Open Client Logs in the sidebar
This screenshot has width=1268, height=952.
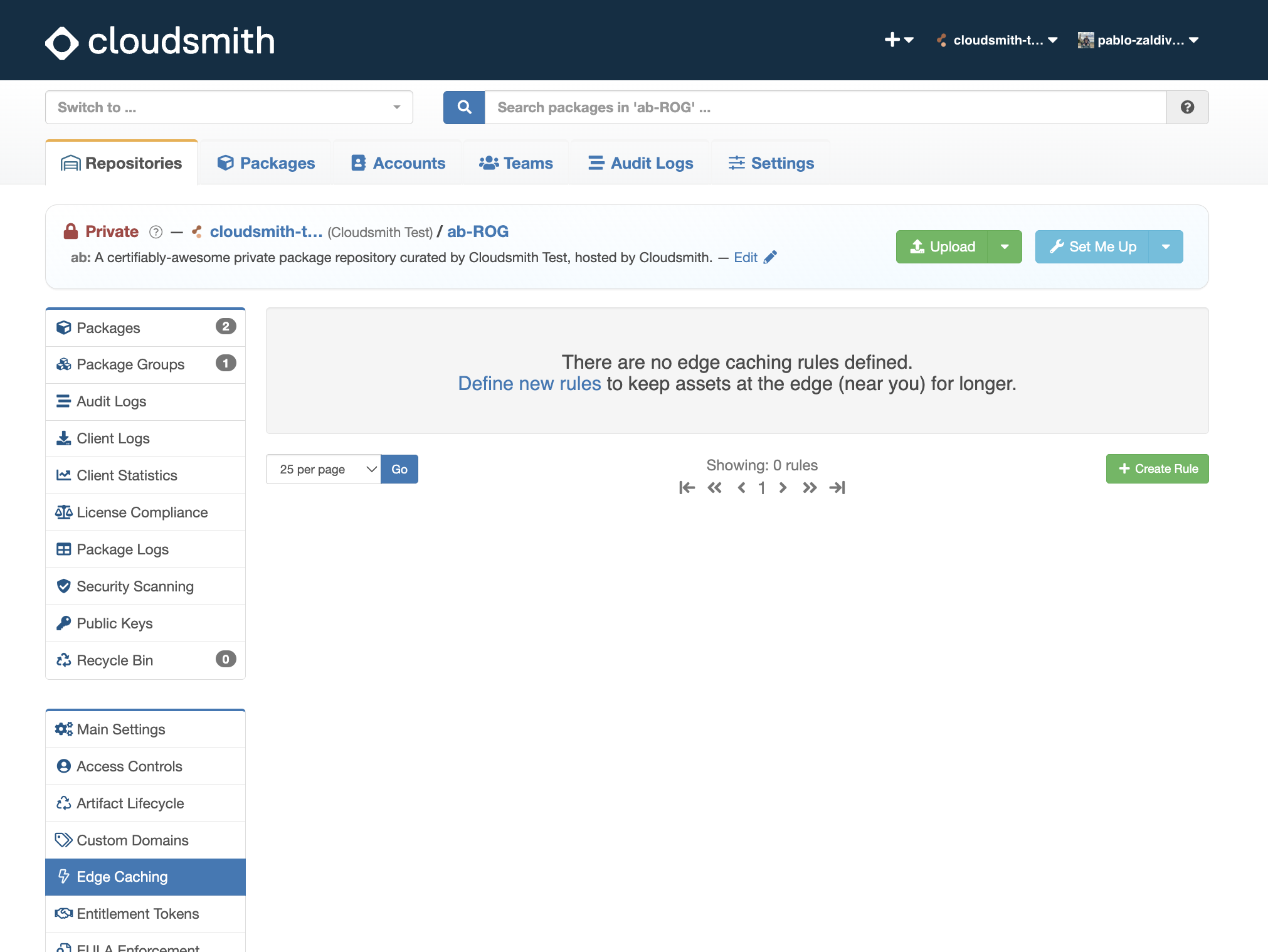tap(145, 438)
